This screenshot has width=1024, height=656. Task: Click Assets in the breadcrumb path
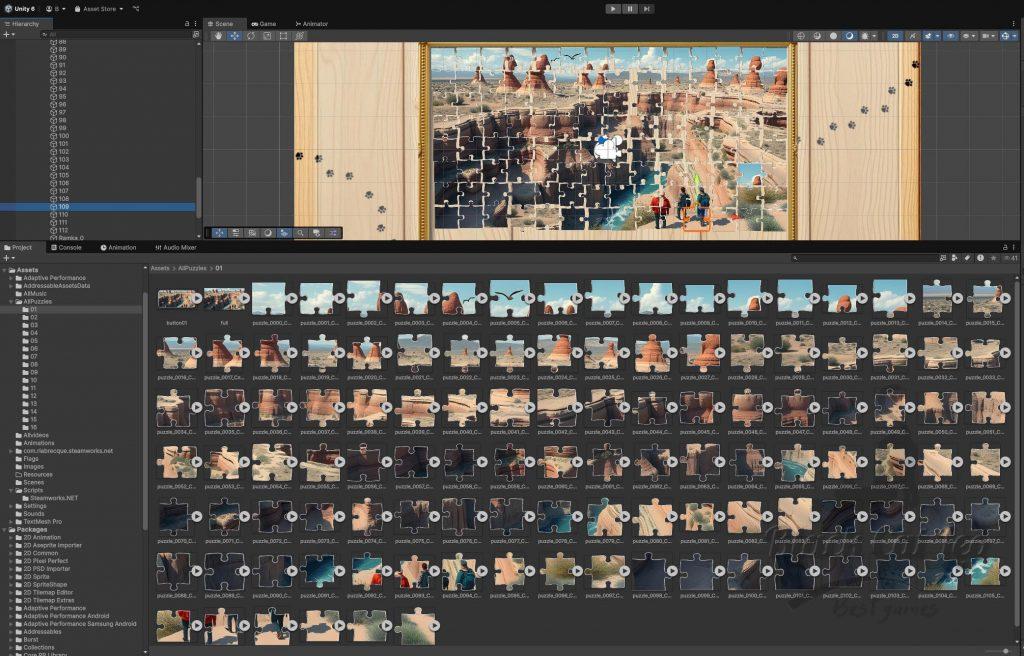coord(160,269)
